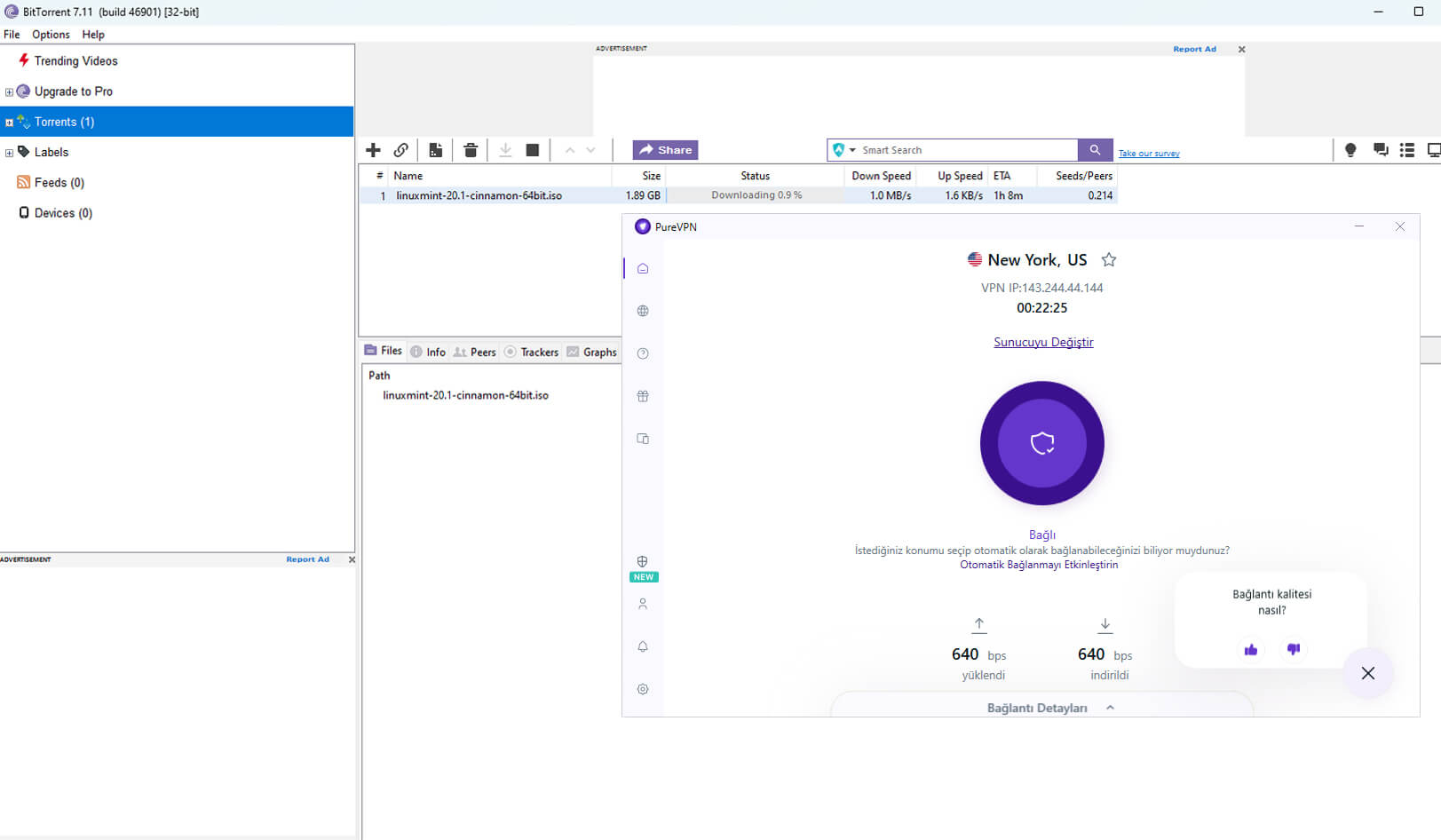Select Upgrade to Pro sidebar item
The height and width of the screenshot is (840, 1441).
click(73, 91)
